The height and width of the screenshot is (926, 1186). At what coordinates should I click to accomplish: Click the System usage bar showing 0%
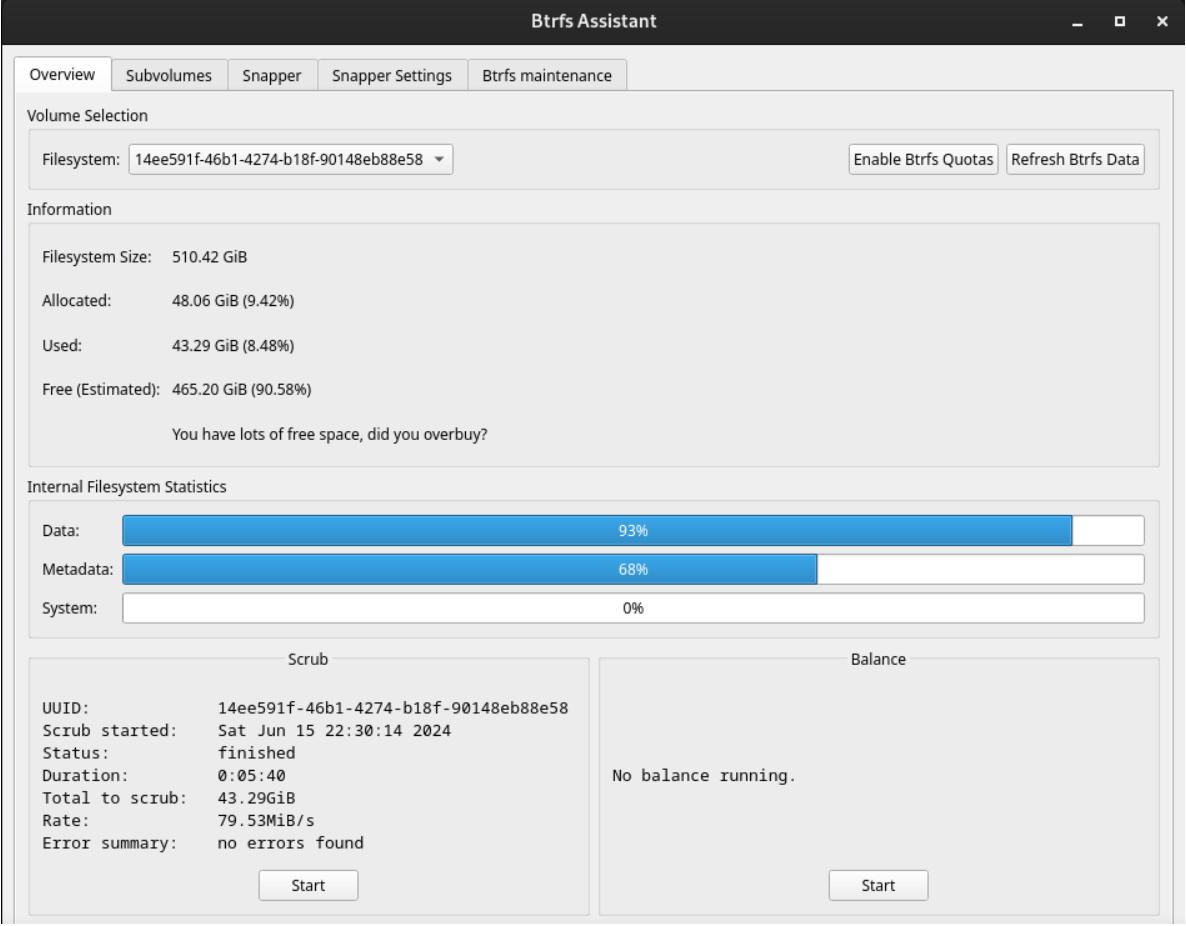pyautogui.click(x=633, y=607)
